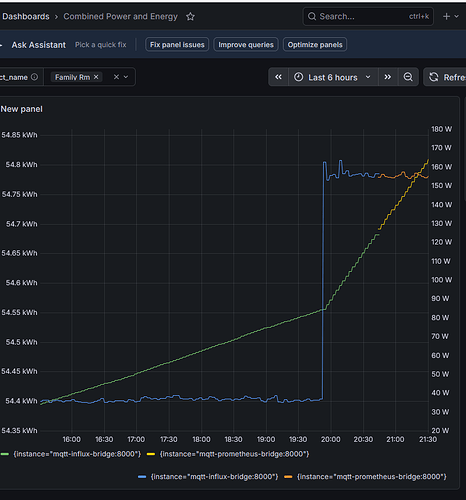466x500 pixels.
Task: Zoom out the time range
Action: pos(408,77)
